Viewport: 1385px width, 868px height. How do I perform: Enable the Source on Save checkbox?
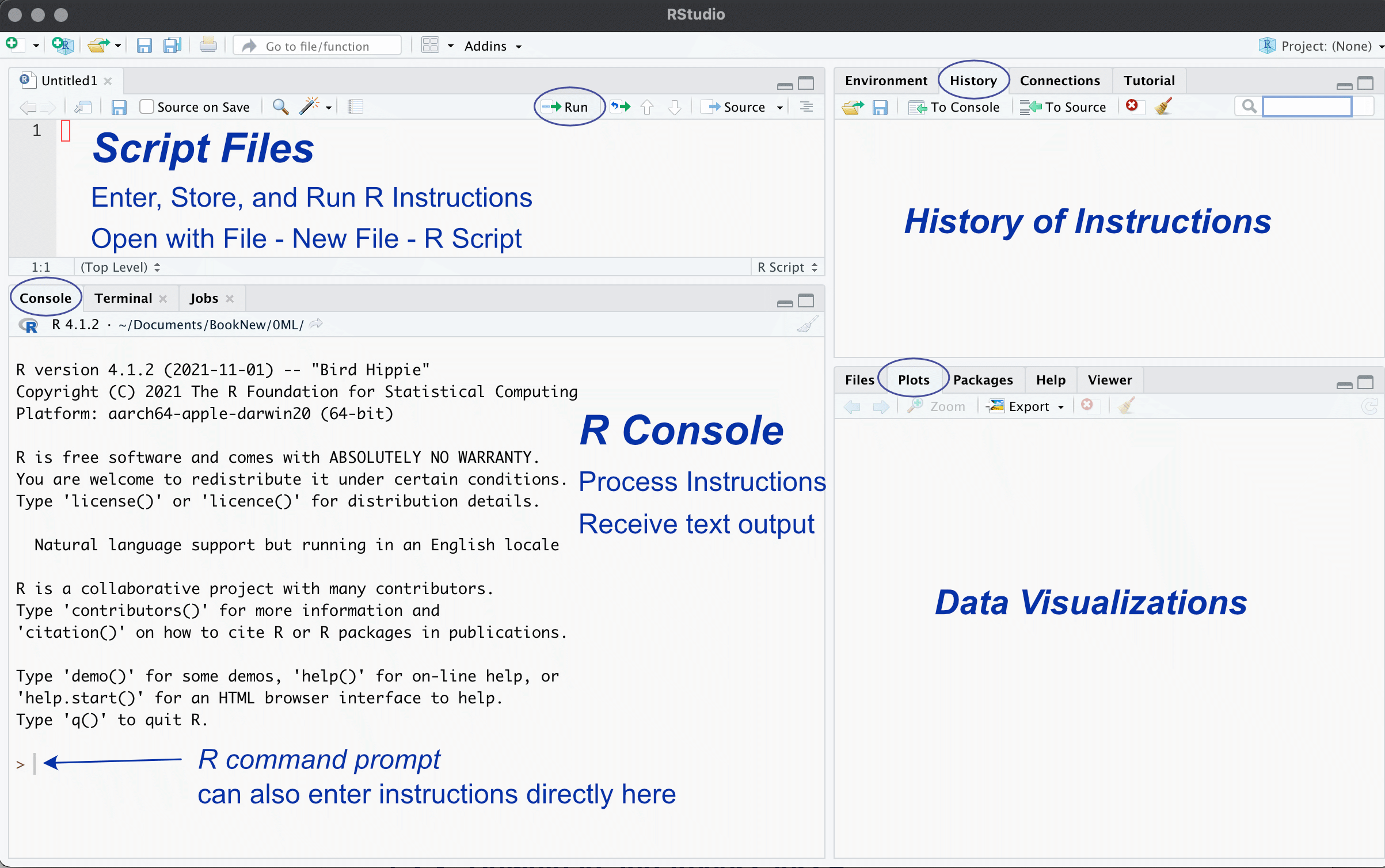point(147,106)
